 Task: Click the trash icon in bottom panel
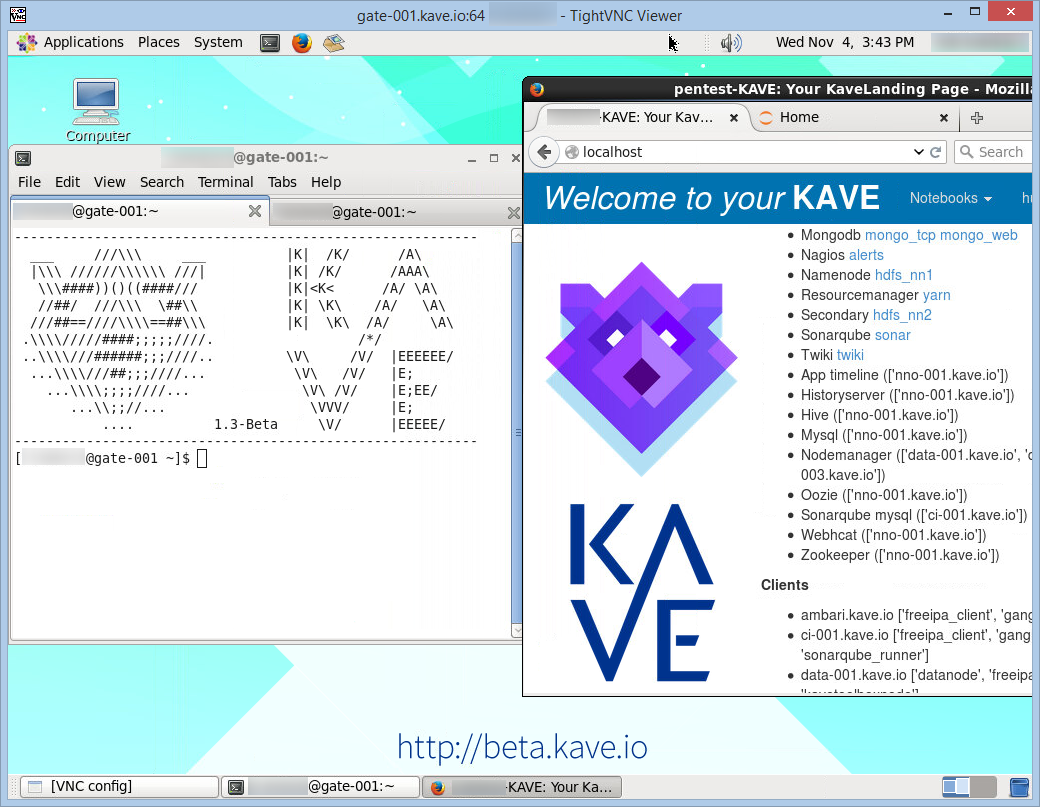(1018, 787)
